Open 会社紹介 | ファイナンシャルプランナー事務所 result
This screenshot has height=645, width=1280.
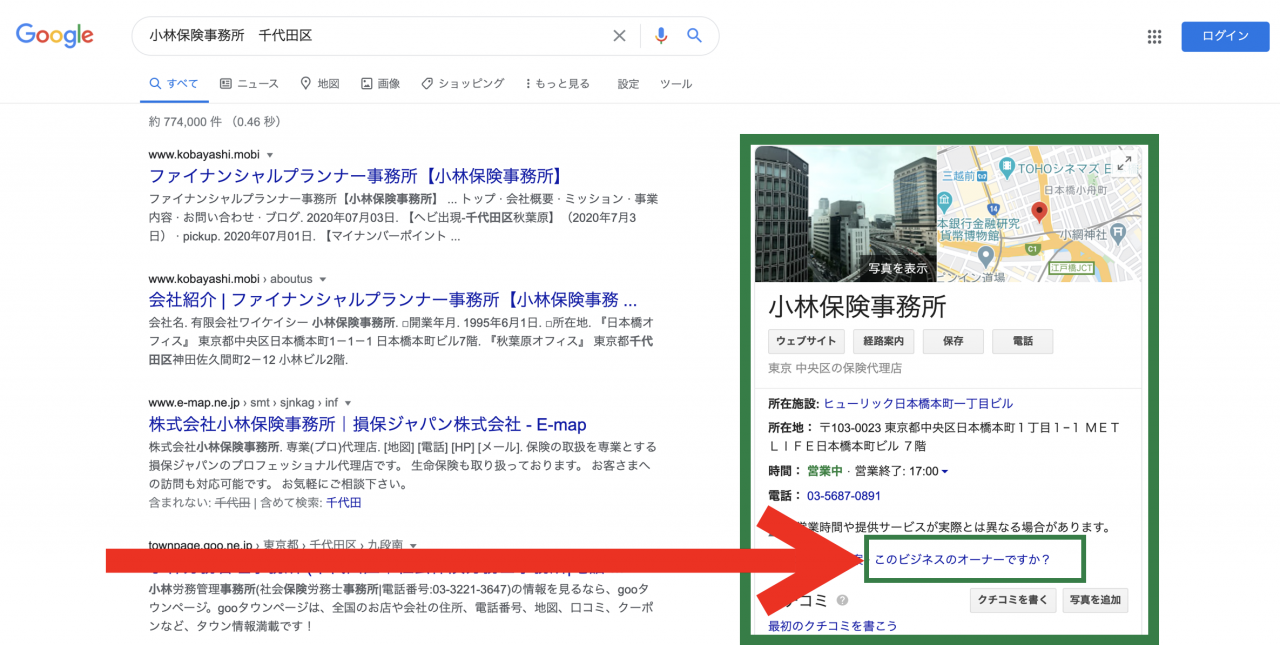(393, 300)
